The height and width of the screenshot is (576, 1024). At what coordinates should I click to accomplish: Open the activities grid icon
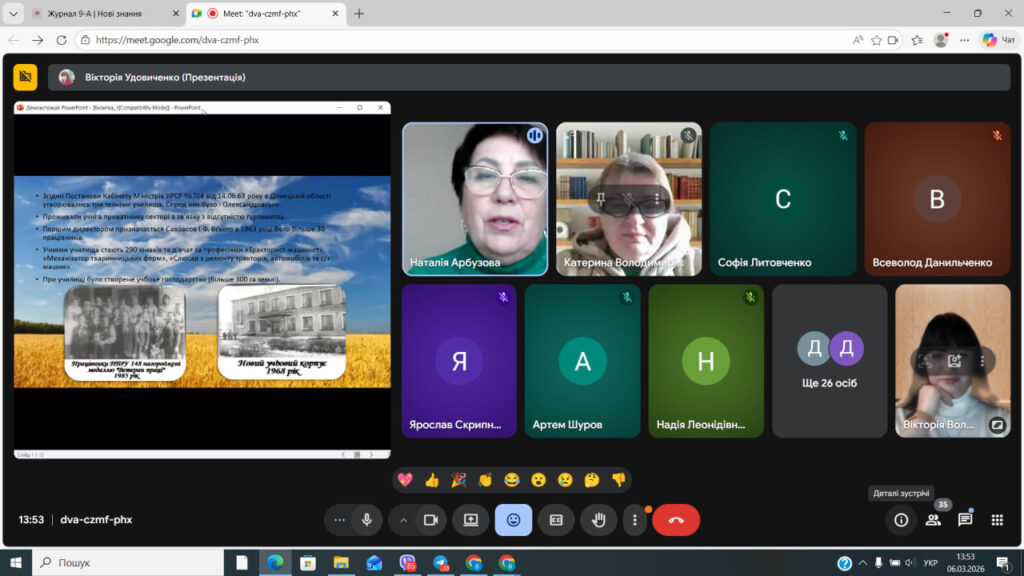997,520
